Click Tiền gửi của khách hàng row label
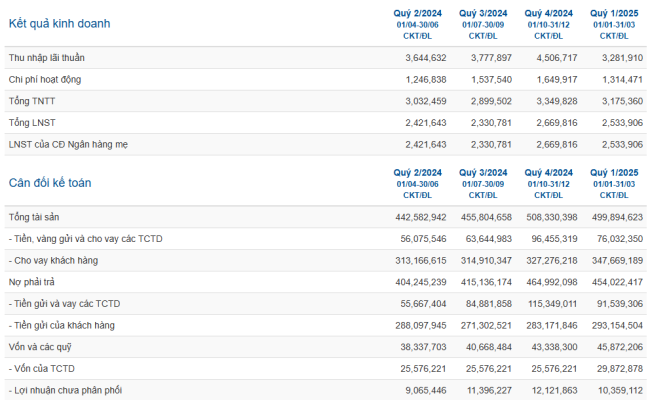This screenshot has width=650, height=400. point(62,325)
